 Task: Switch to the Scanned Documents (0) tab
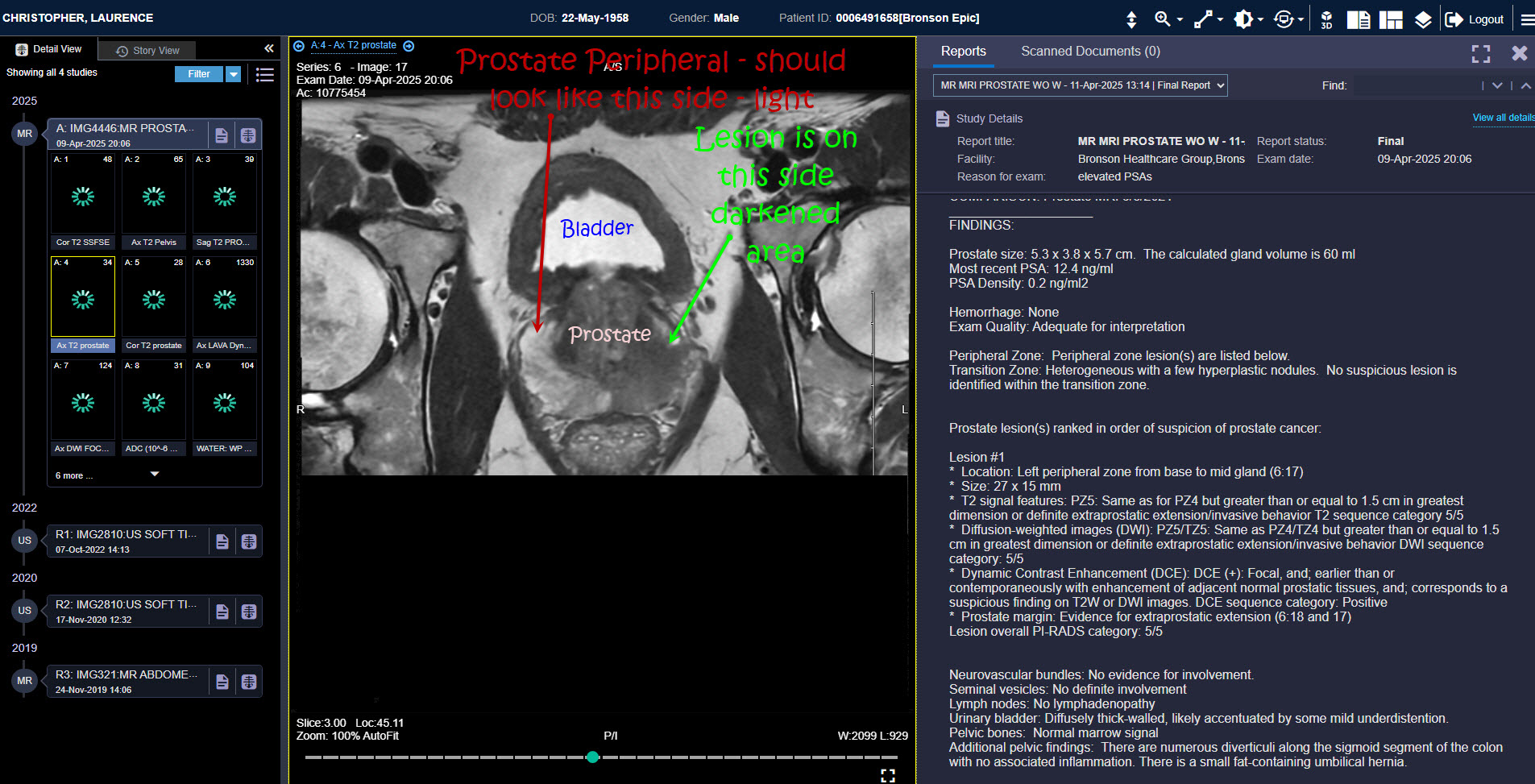1090,51
